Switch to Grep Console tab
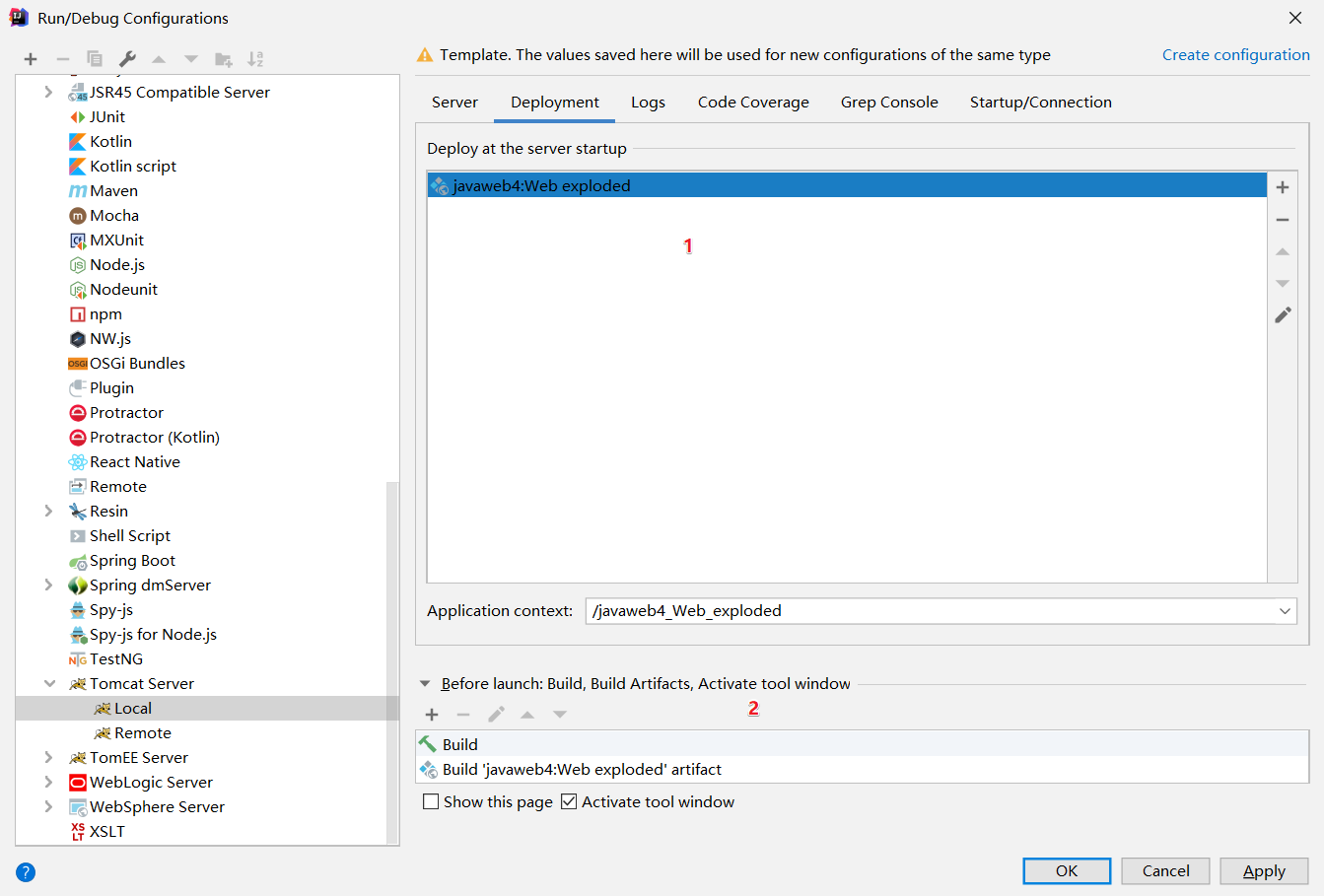The width and height of the screenshot is (1324, 896). point(889,102)
